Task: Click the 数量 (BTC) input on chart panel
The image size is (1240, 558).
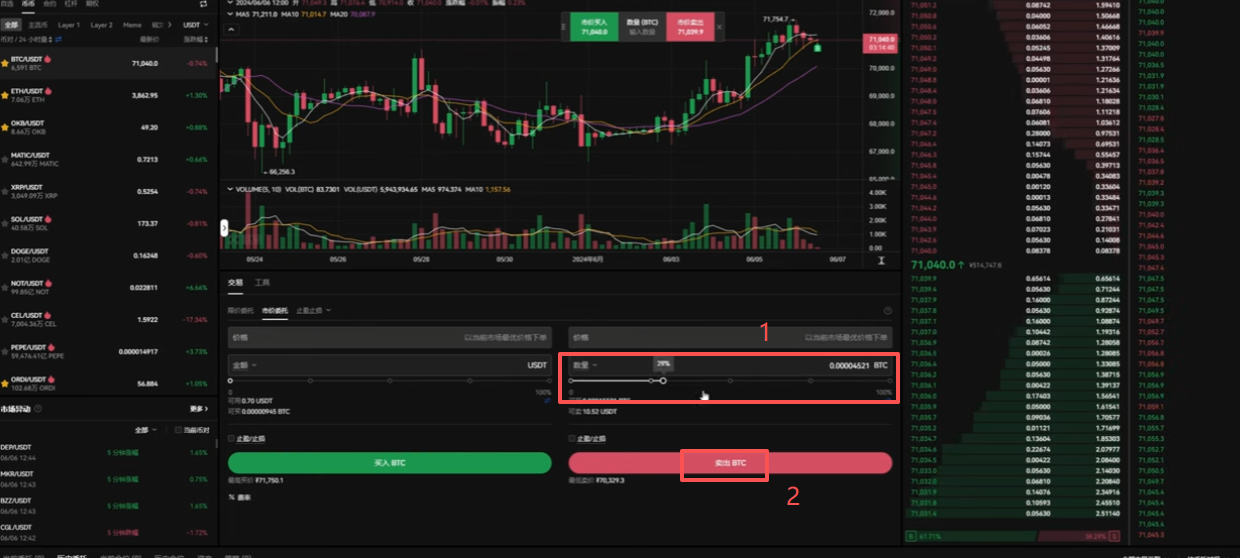Action: click(642, 27)
